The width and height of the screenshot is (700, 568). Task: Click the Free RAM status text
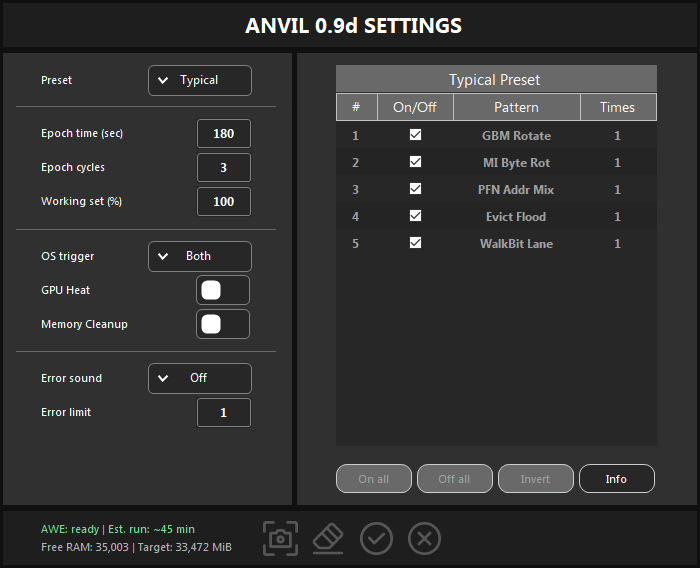click(x=136, y=547)
